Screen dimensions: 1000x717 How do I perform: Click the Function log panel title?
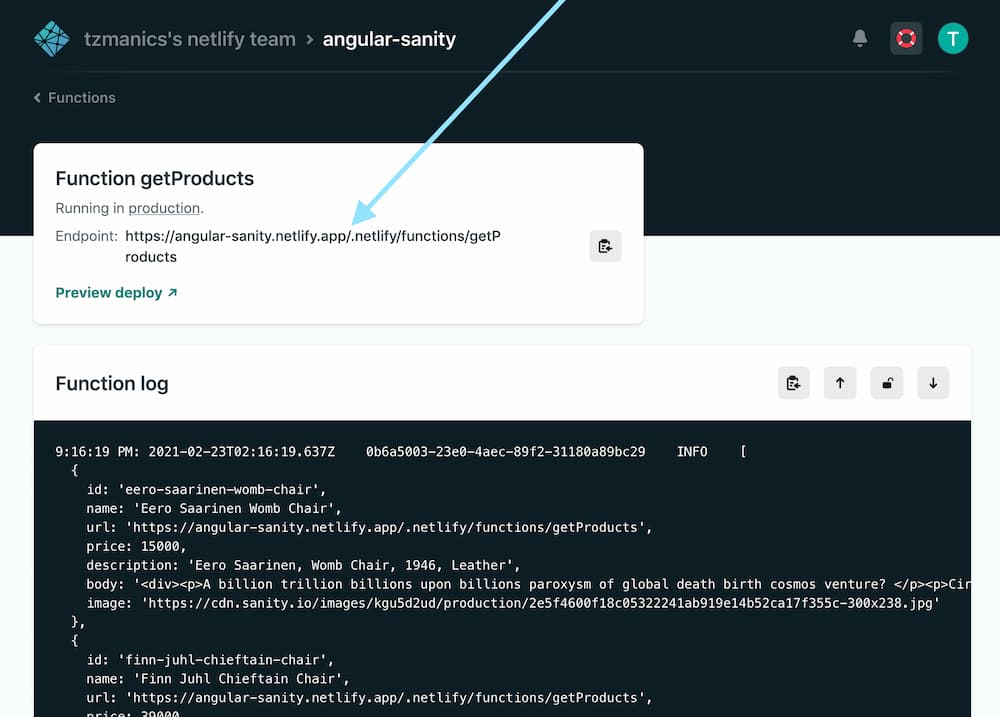click(112, 383)
